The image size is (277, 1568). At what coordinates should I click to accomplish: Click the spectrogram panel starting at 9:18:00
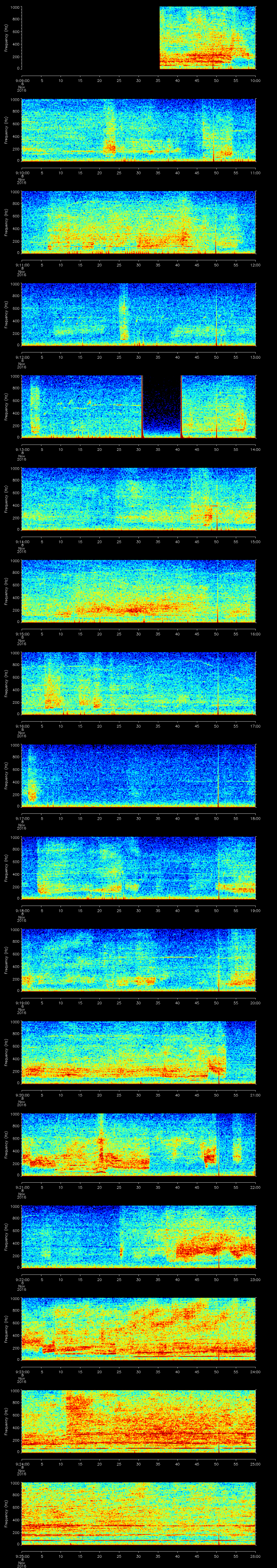pos(139,868)
